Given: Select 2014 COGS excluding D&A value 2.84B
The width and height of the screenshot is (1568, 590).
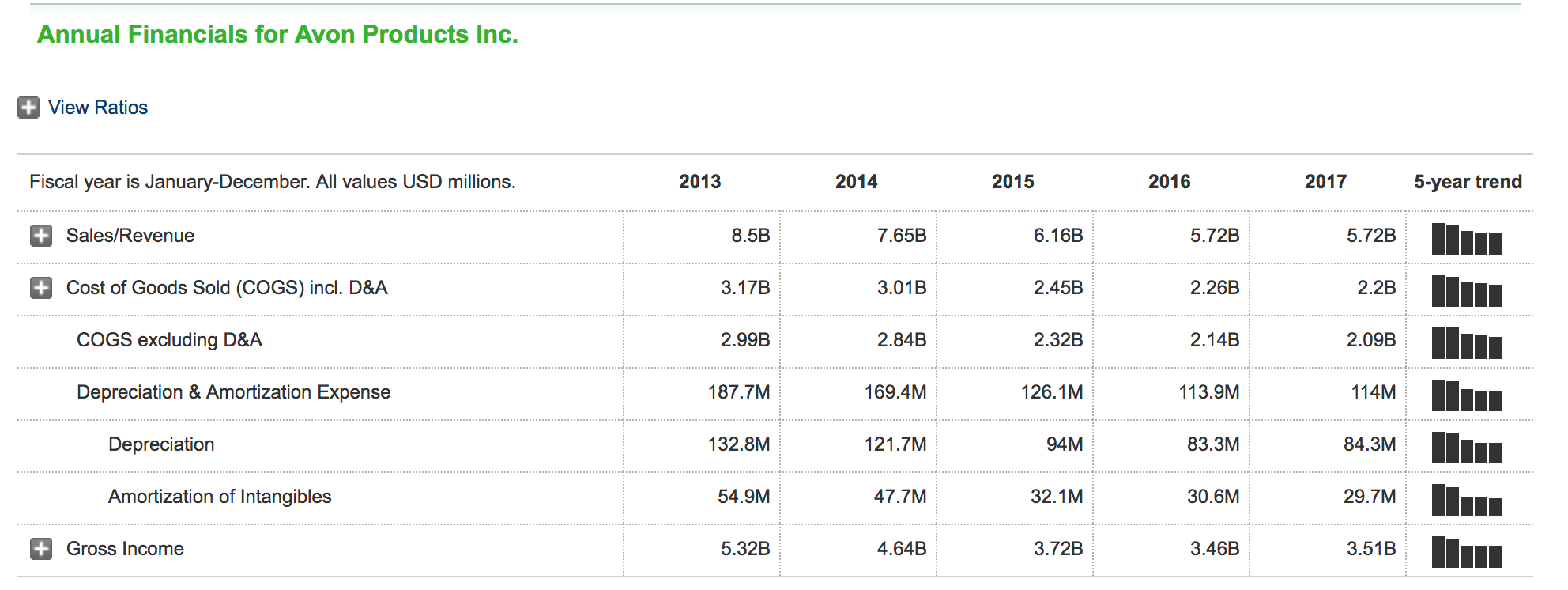Looking at the screenshot, I should pyautogui.click(x=902, y=340).
